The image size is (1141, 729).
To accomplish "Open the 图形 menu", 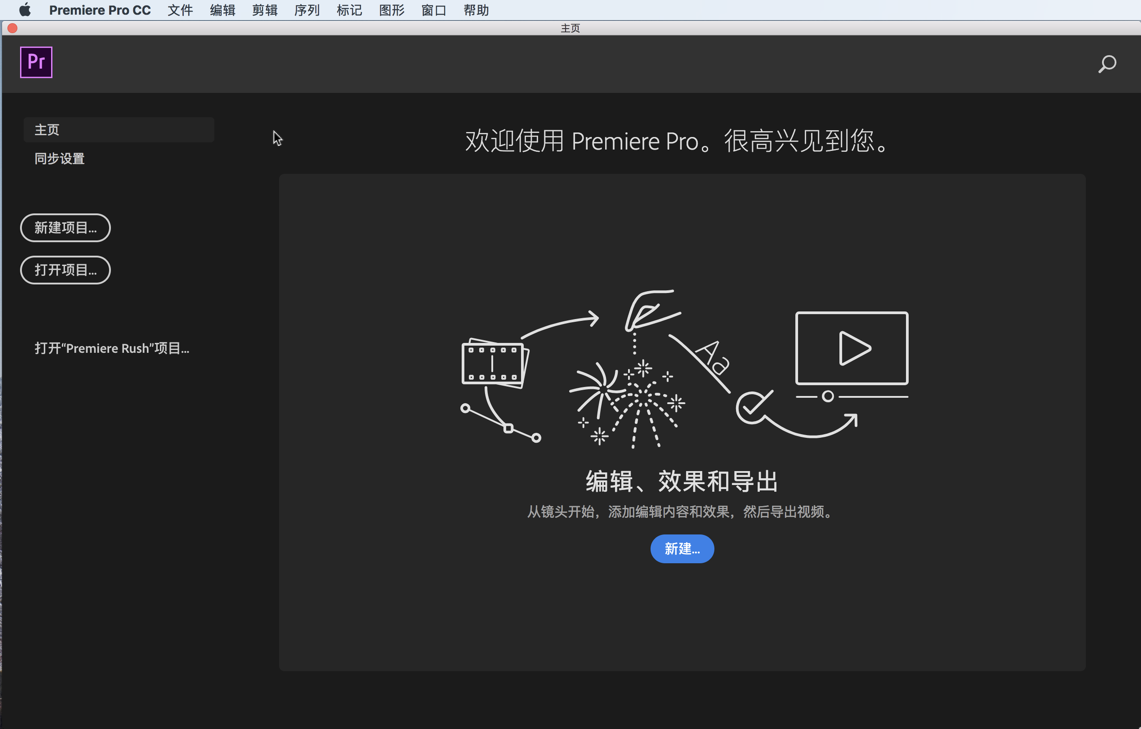I will 391,10.
